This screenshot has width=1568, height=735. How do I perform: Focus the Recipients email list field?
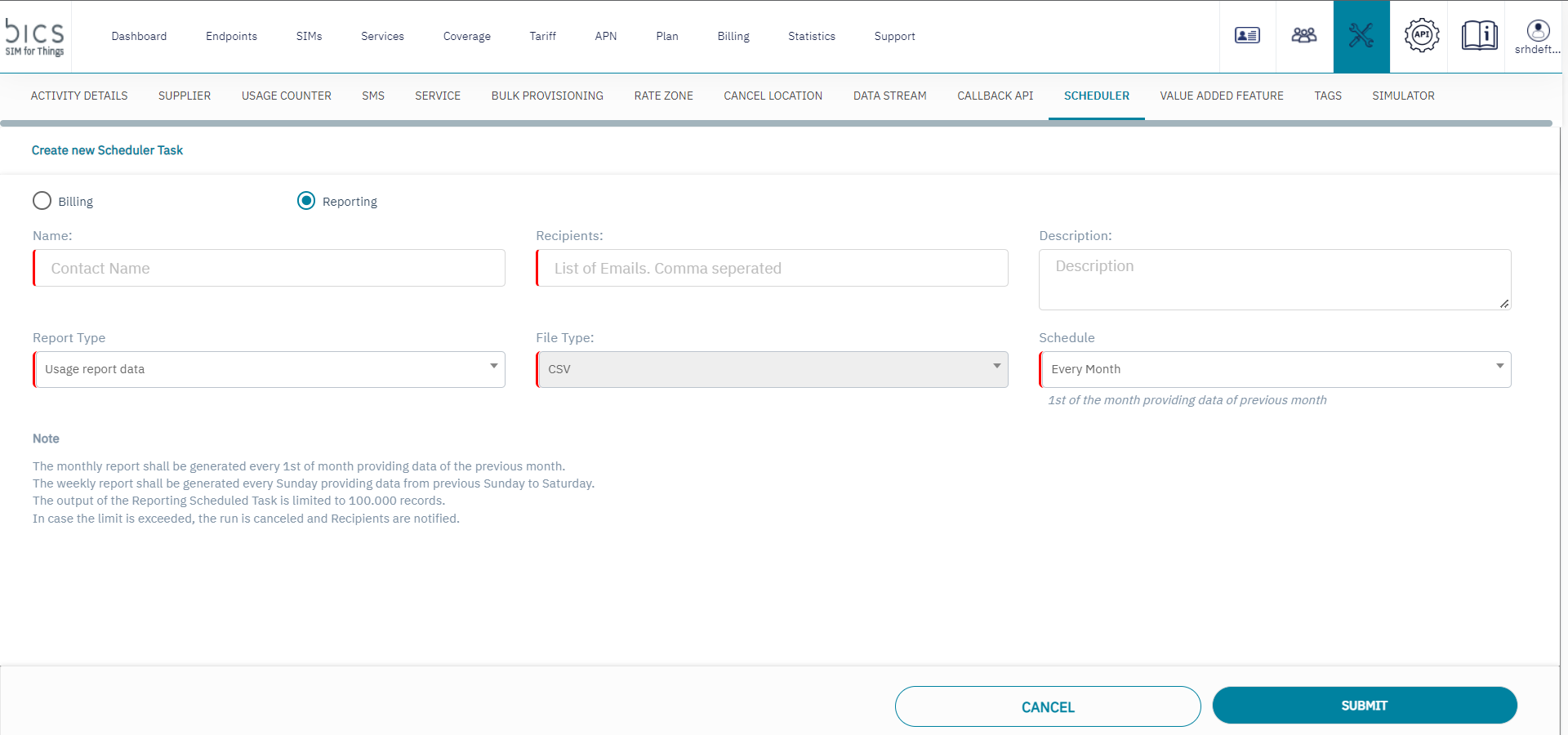(773, 268)
